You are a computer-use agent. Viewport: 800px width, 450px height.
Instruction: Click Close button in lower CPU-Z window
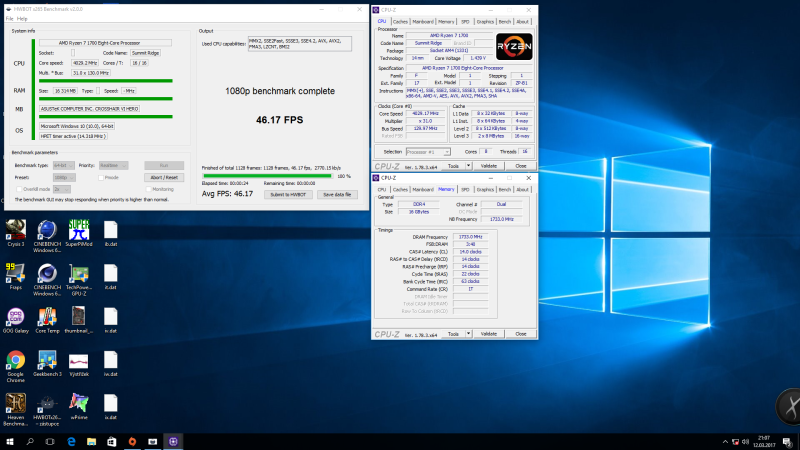tap(520, 334)
